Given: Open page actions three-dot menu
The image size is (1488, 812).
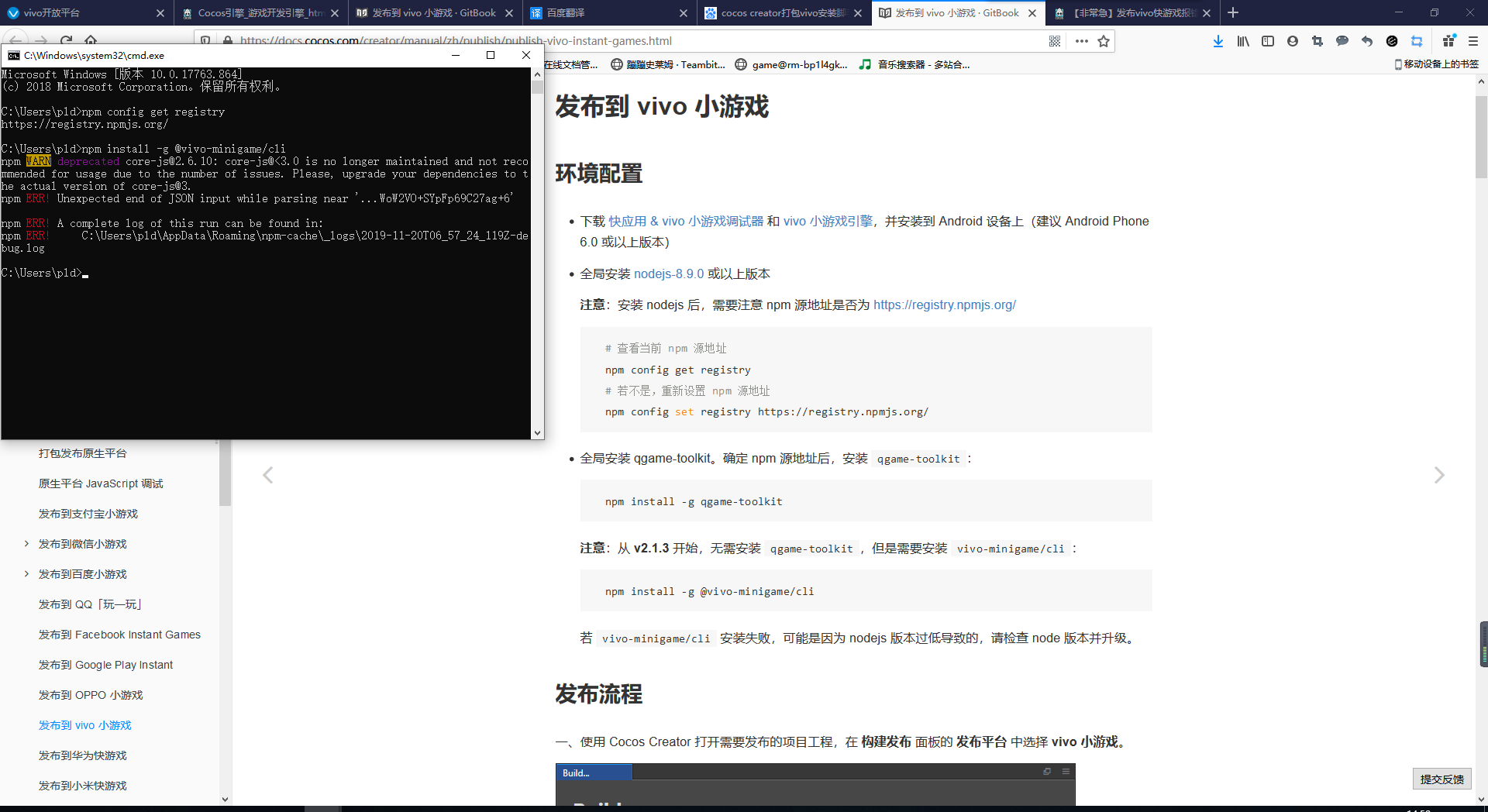Looking at the screenshot, I should pos(1082,41).
